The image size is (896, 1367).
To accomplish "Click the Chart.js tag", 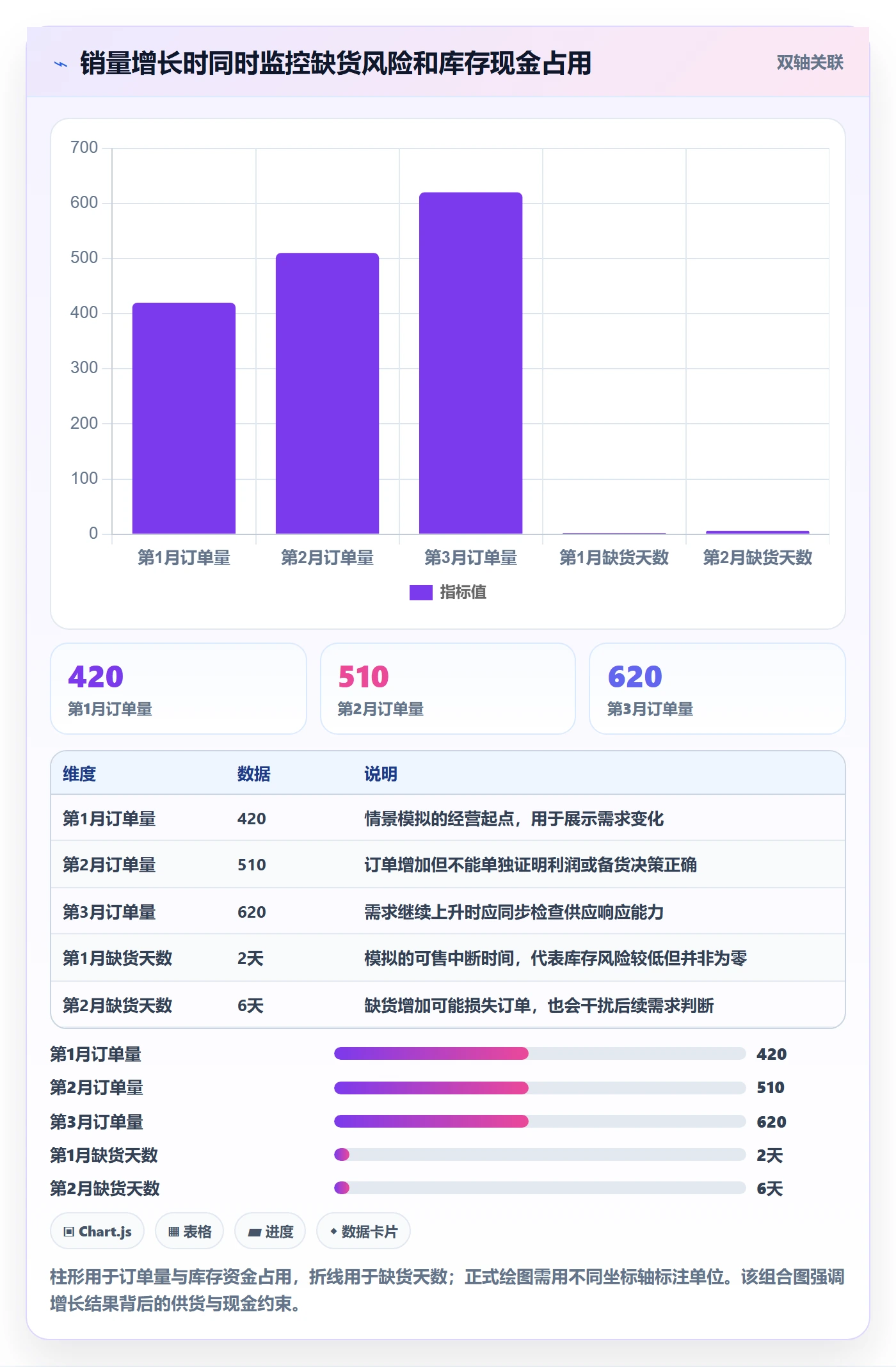I will point(97,1231).
